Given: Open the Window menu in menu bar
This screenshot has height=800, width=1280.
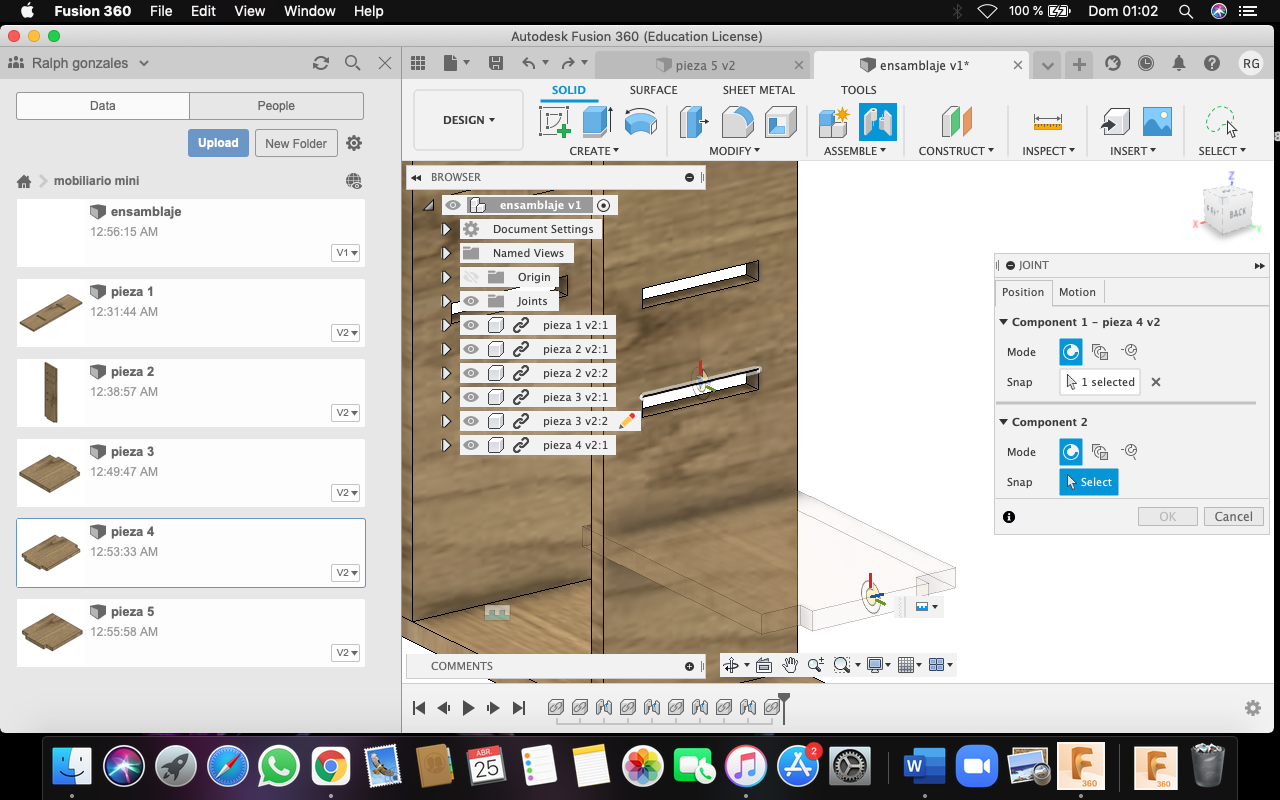Looking at the screenshot, I should pos(310,11).
